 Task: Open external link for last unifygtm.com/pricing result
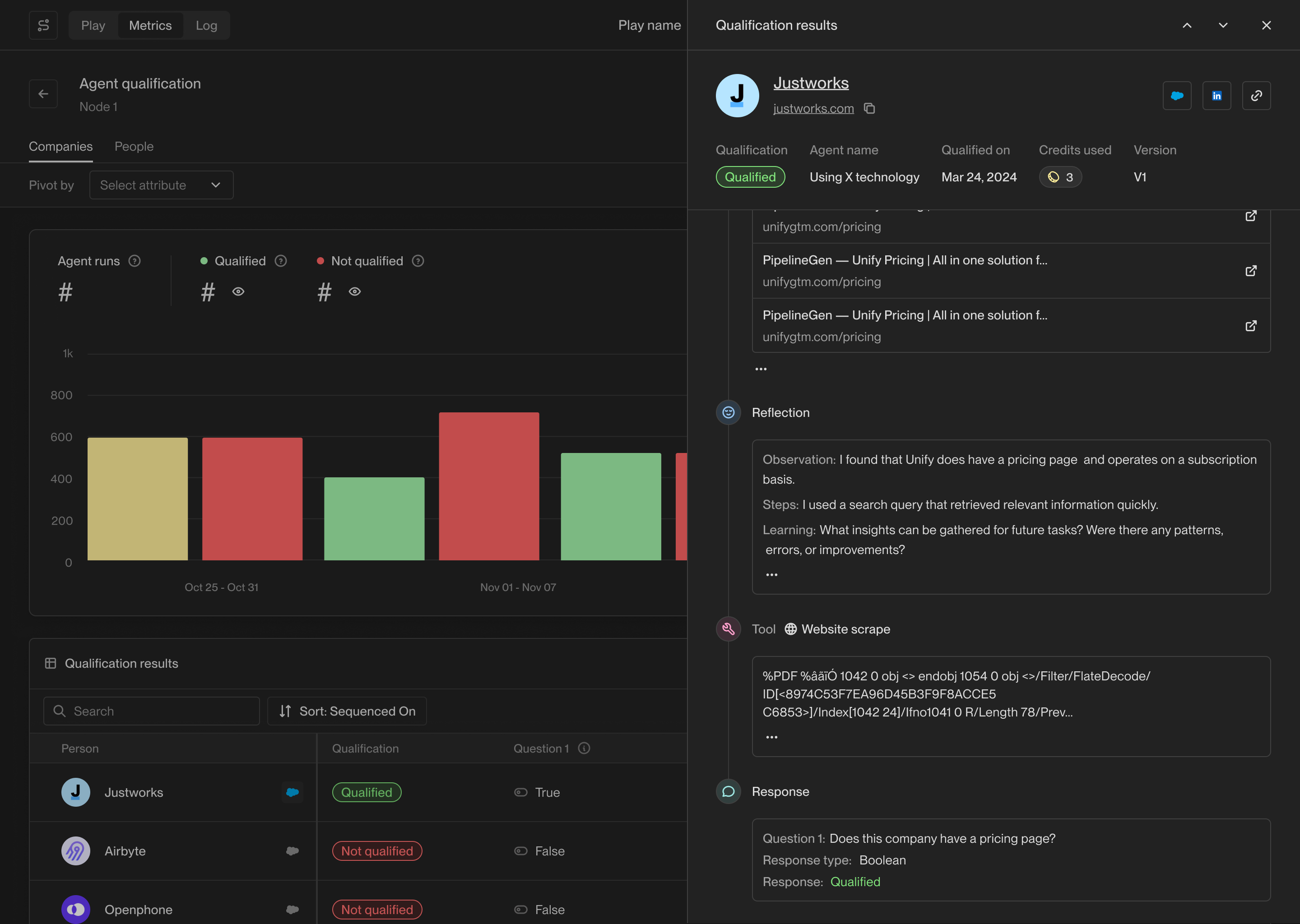[x=1250, y=326]
